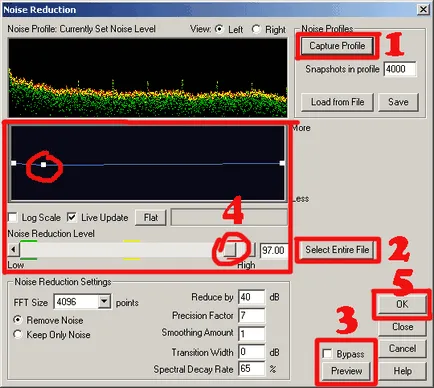Select Left channel view radio button
The width and height of the screenshot is (434, 388).
219,29
